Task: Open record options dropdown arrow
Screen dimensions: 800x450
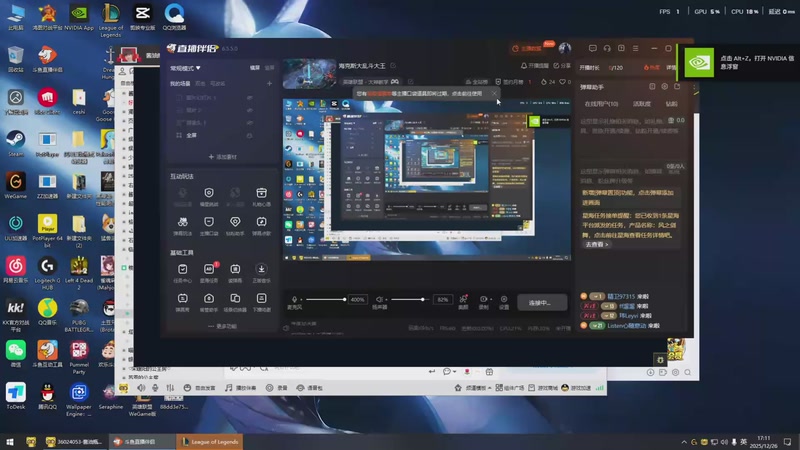Action: click(491, 299)
